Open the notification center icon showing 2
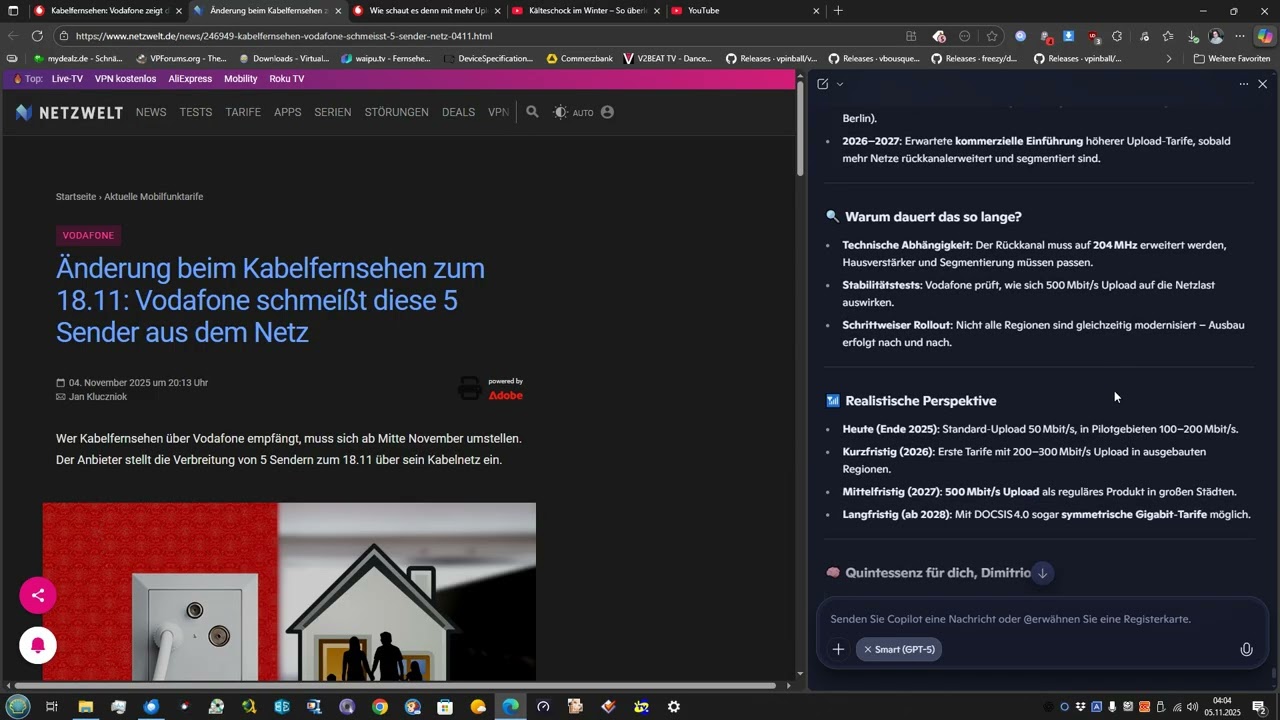 coord(1259,707)
